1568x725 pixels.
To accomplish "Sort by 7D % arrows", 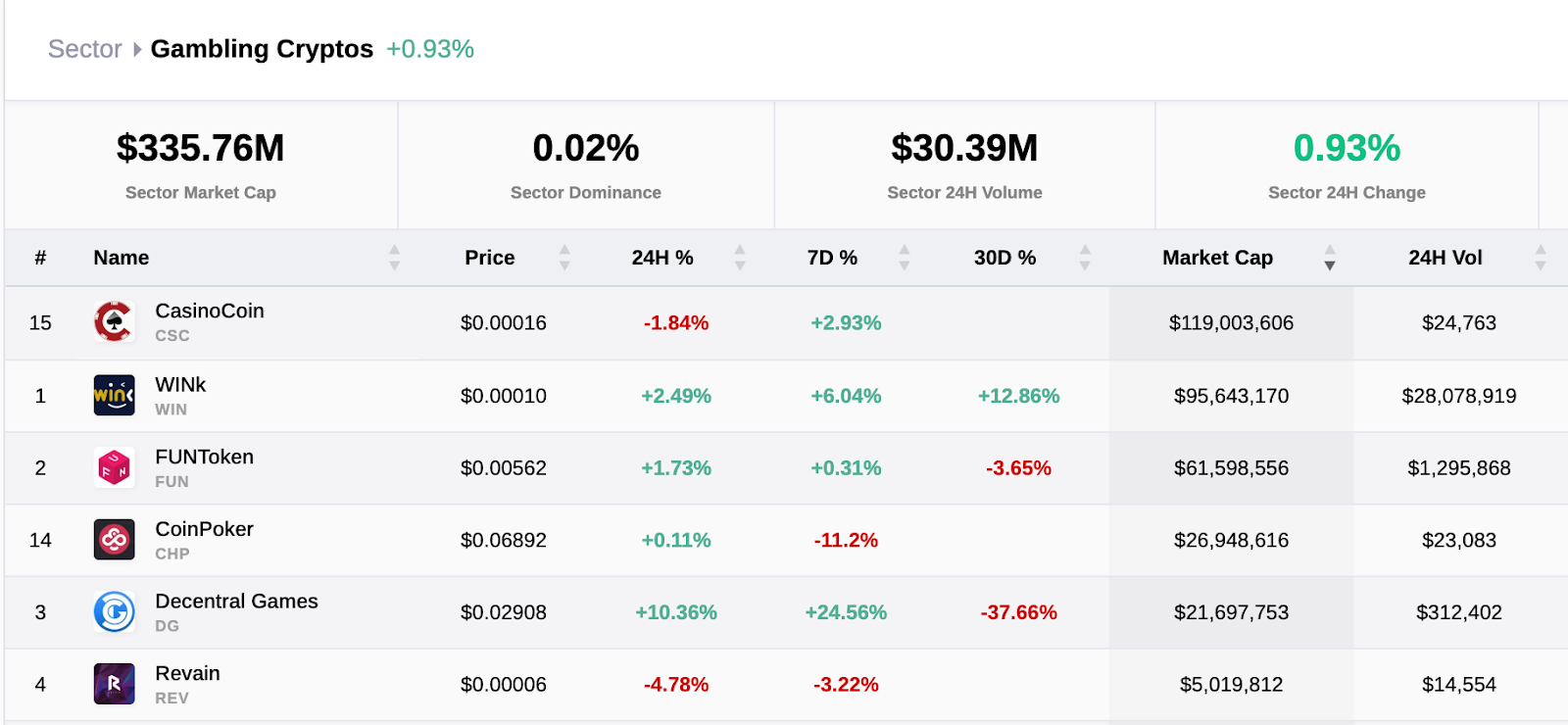I will [905, 258].
